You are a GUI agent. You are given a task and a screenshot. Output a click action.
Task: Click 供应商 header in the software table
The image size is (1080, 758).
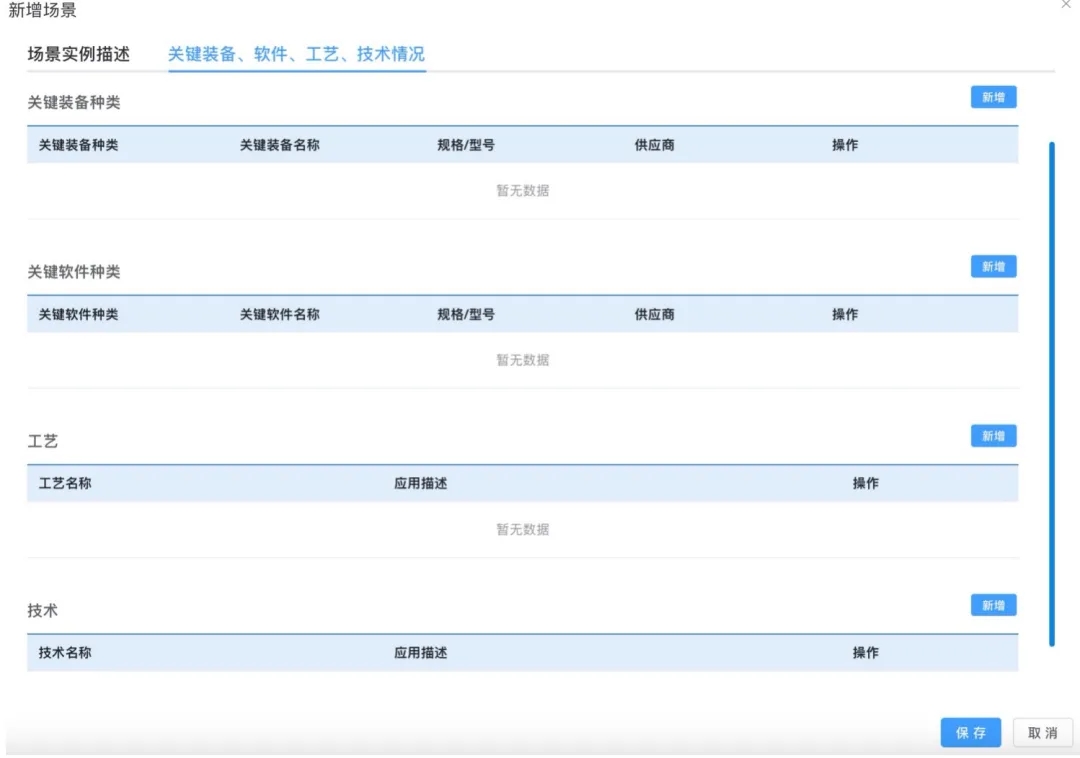654,314
